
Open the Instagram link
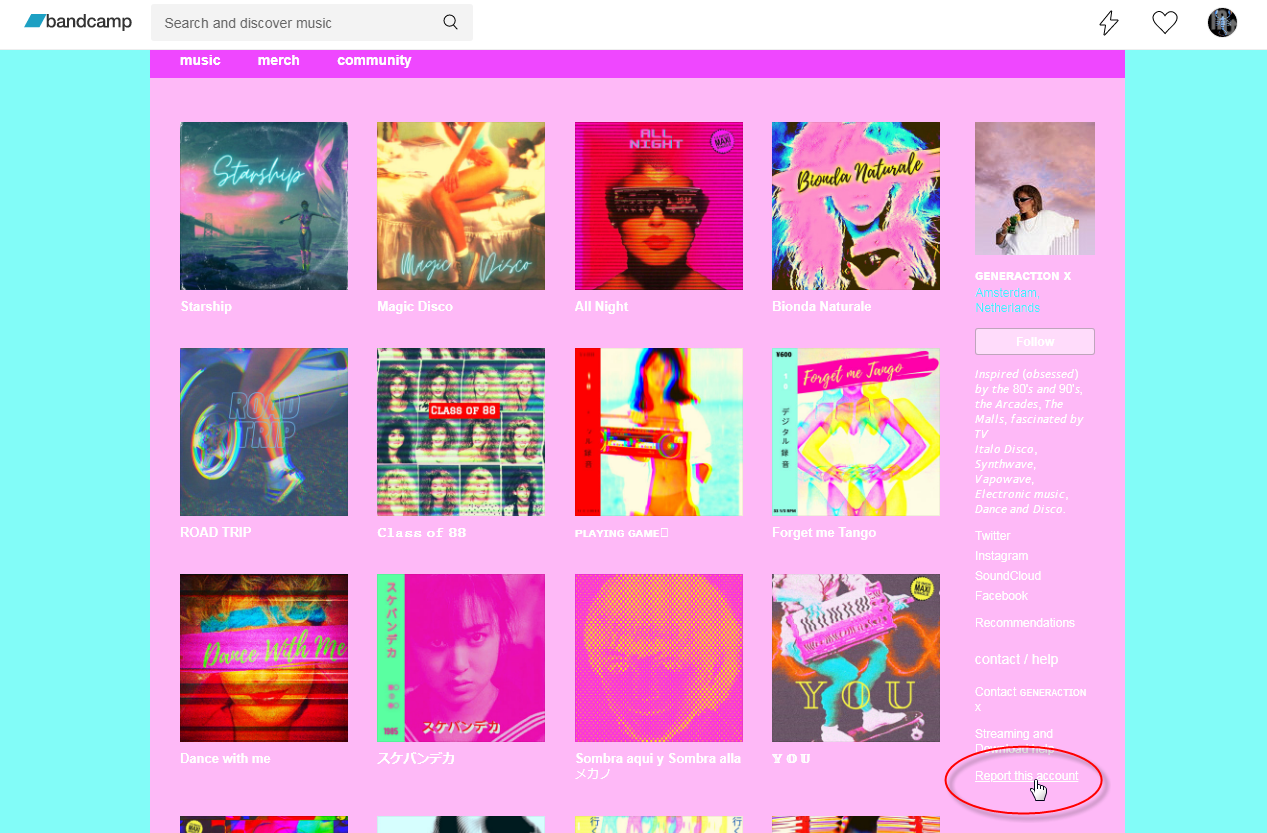point(1001,556)
